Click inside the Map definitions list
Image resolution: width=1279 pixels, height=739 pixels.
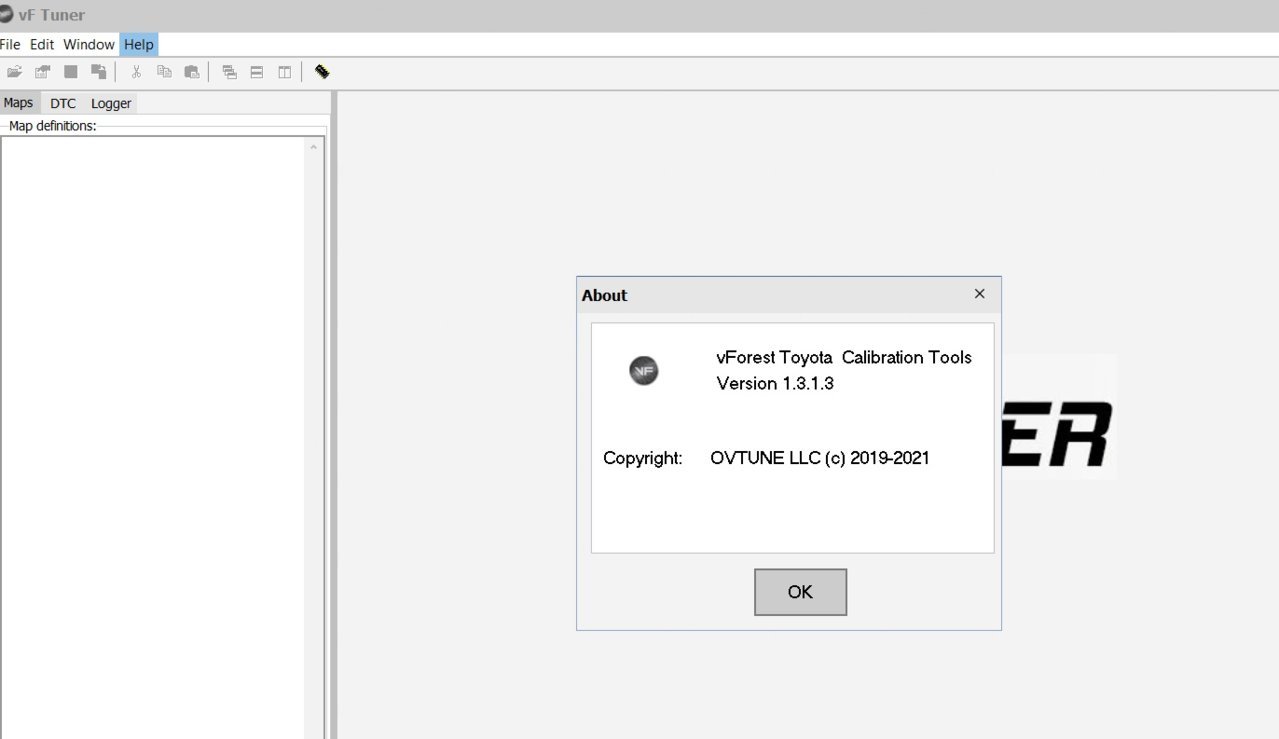tap(153, 437)
